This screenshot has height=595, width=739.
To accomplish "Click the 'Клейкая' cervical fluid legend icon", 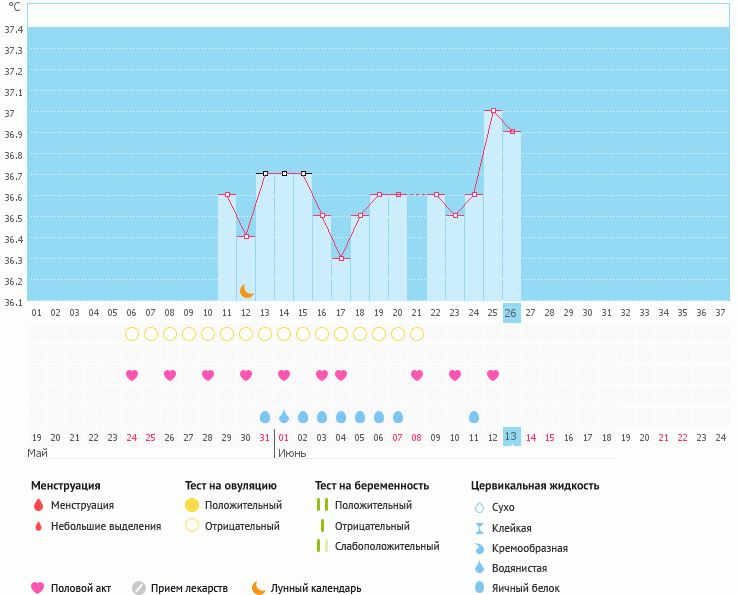I will tap(480, 528).
